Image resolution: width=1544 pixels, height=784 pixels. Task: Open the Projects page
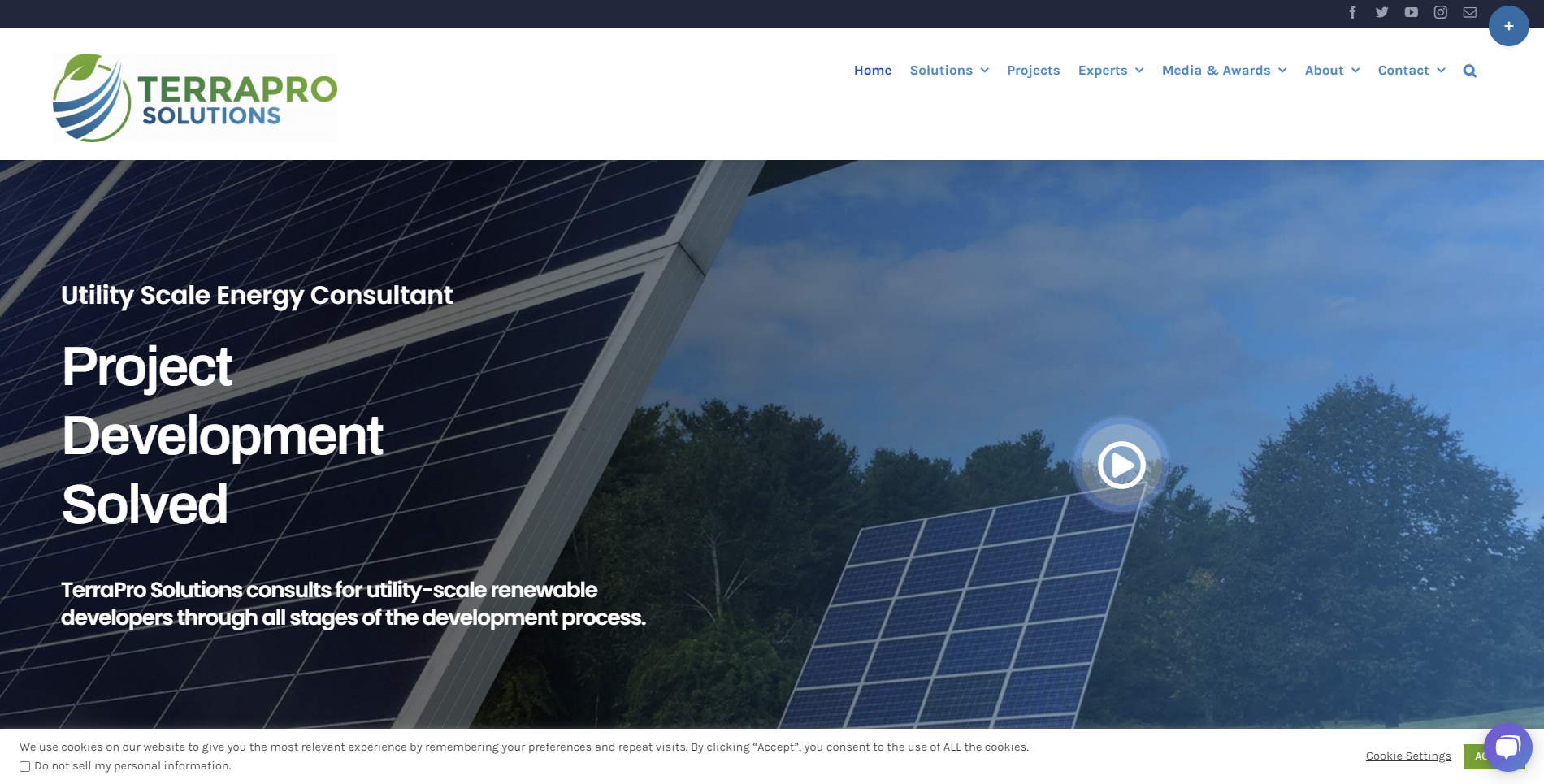point(1033,70)
